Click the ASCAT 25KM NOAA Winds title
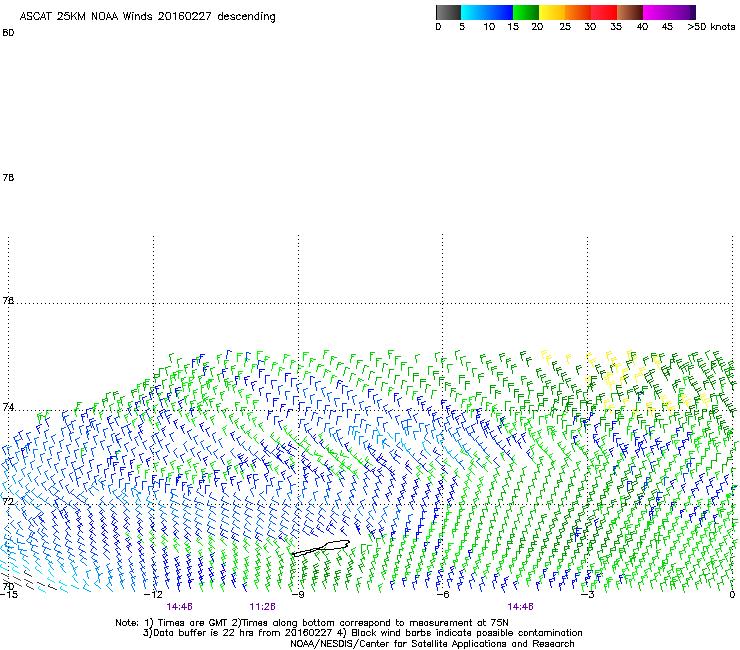Image resolution: width=740 pixels, height=650 pixels. (147, 17)
